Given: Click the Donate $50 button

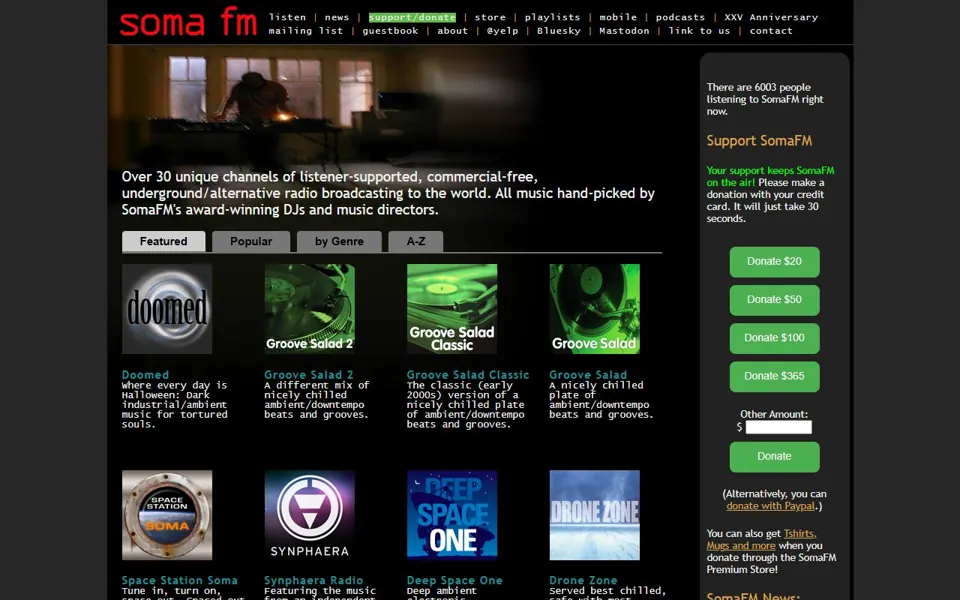Looking at the screenshot, I should (x=774, y=299).
